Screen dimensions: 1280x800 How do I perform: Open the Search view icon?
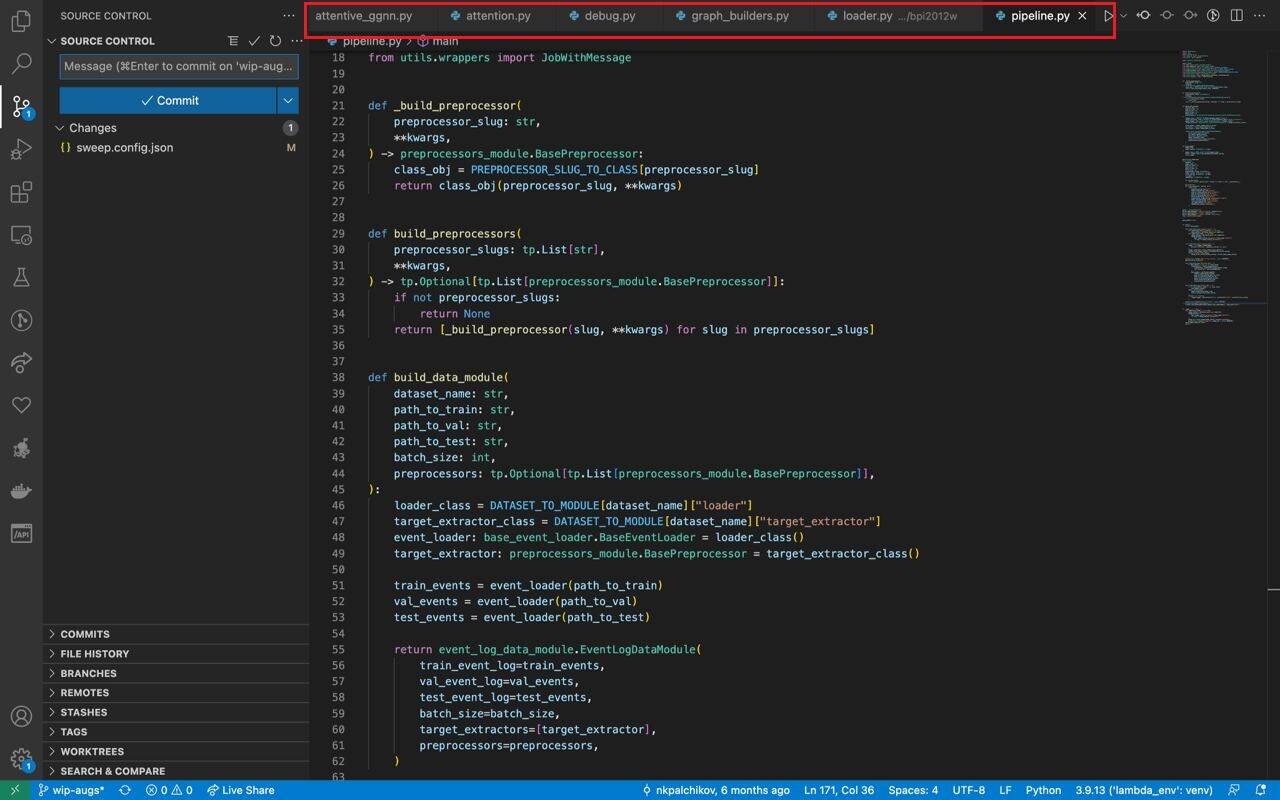(x=21, y=64)
